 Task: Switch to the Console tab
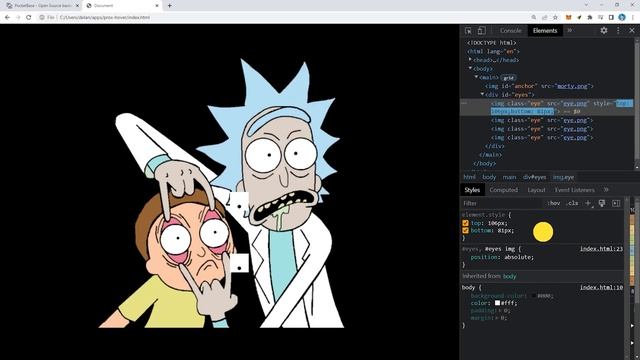click(x=510, y=31)
